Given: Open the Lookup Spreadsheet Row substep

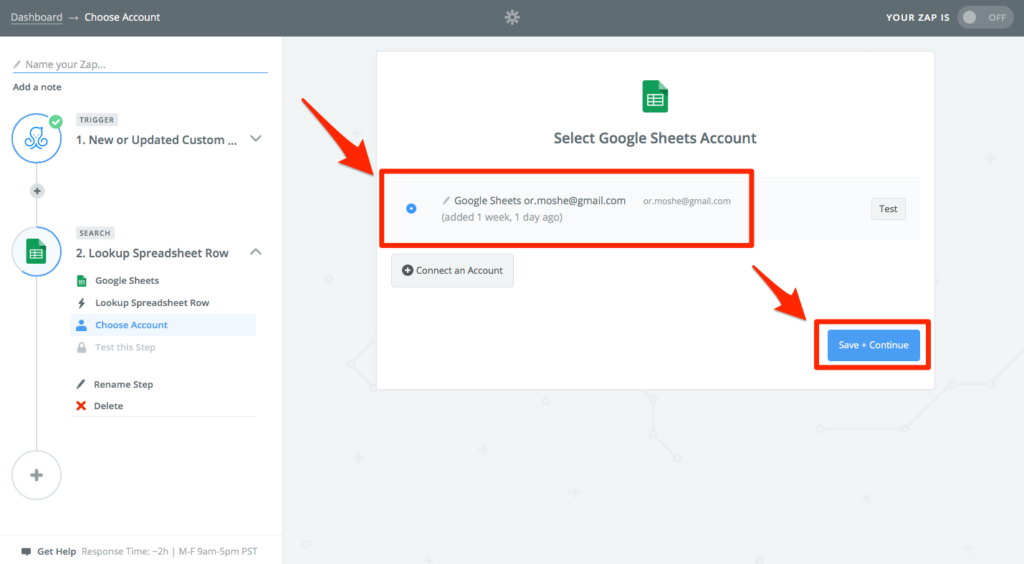Looking at the screenshot, I should pos(152,303).
